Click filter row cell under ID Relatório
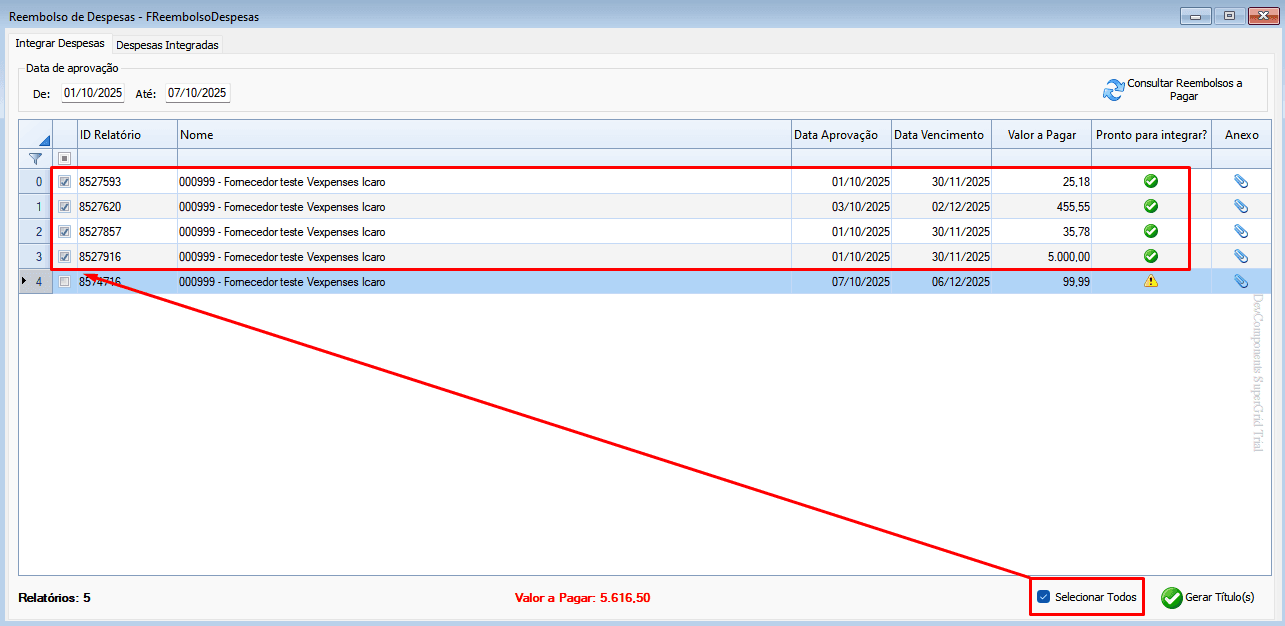Image resolution: width=1285 pixels, height=626 pixels. [x=127, y=158]
